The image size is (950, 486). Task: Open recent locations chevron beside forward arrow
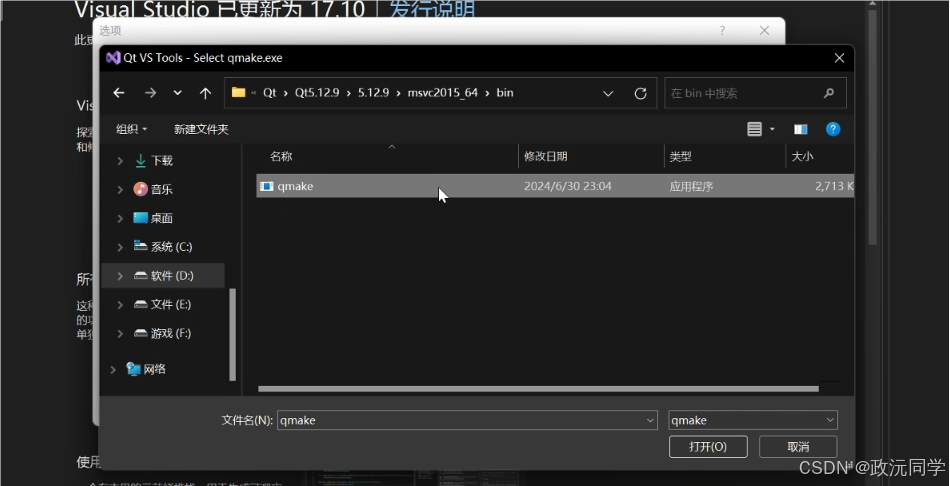point(178,93)
